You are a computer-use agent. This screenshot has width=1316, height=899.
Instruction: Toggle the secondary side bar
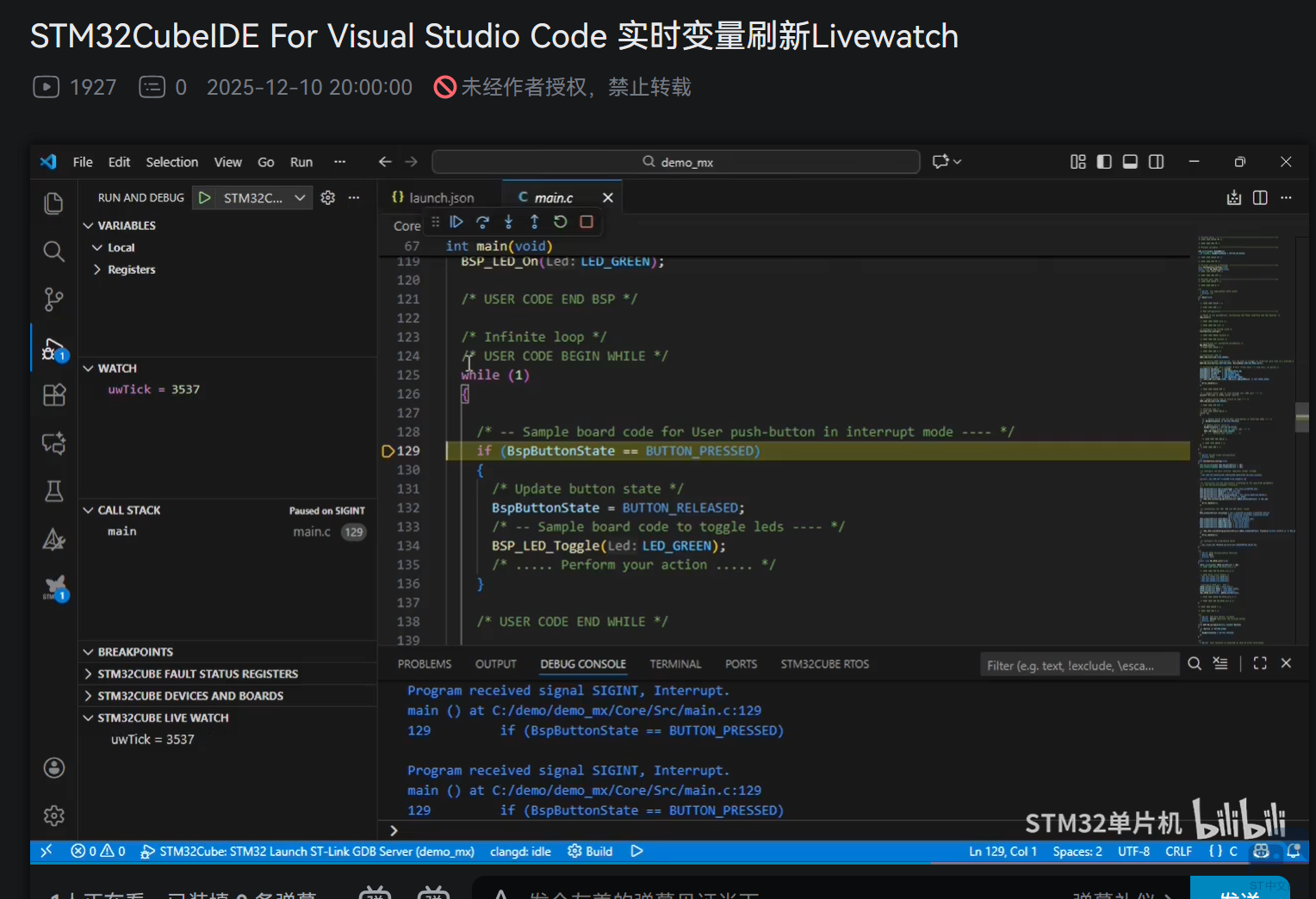(x=1156, y=162)
